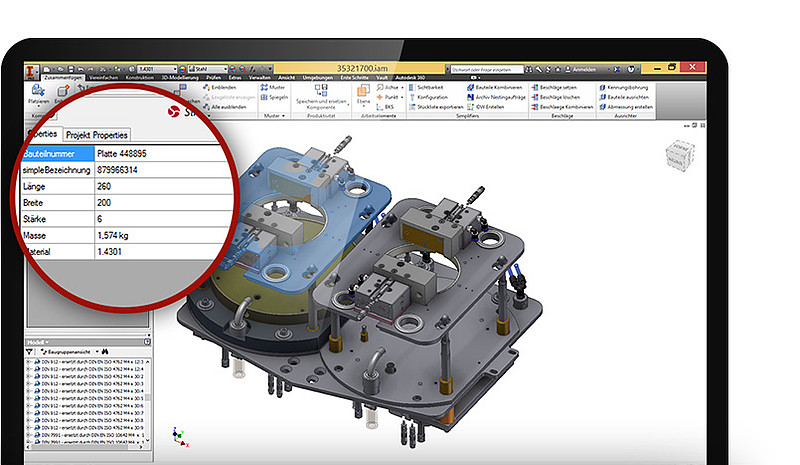The height and width of the screenshot is (465, 800).
Task: Select DIN 912 tree row ending 30:7
Action: point(89,413)
